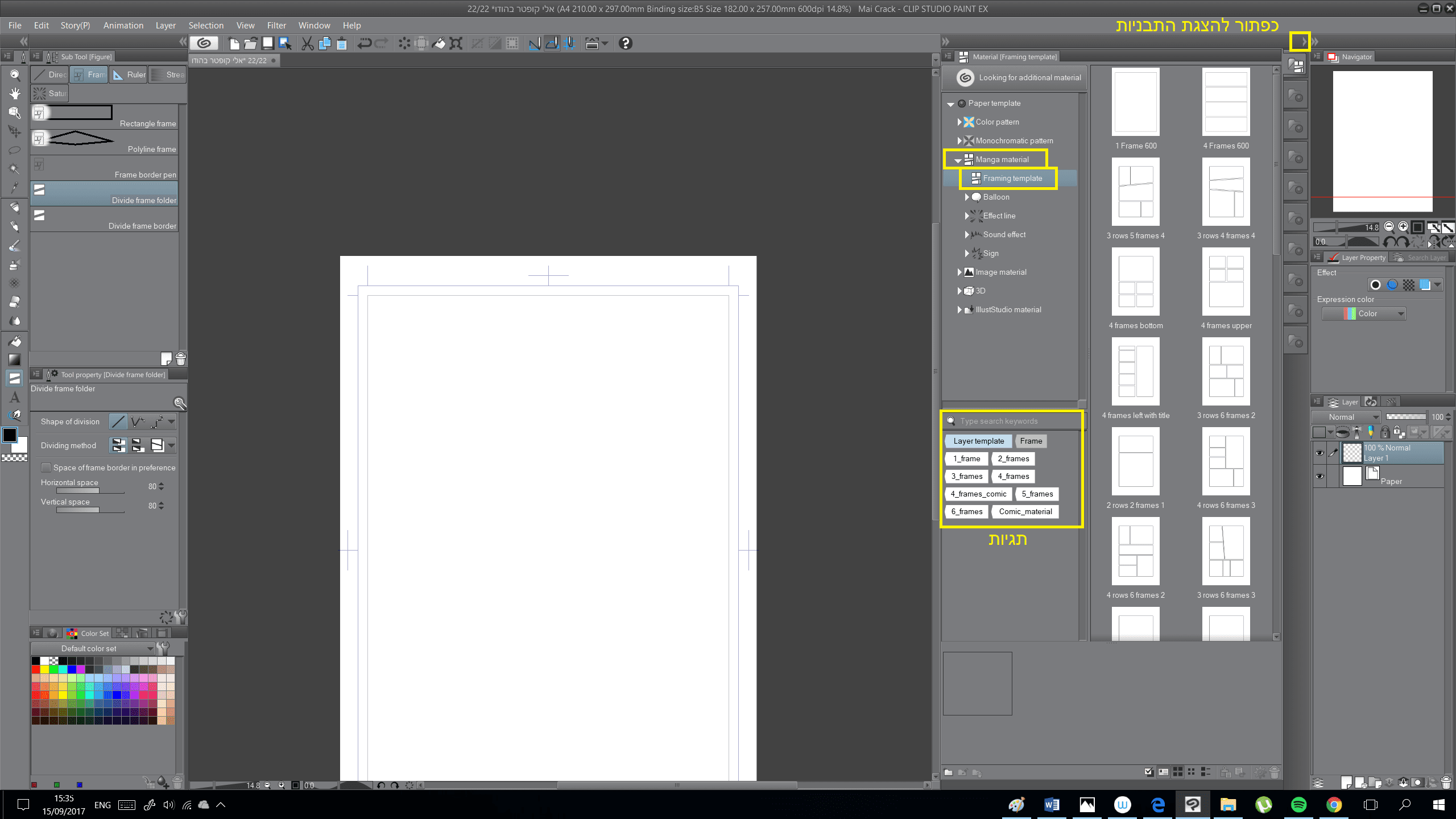Expand the Balloon material folder
This screenshot has height=819, width=1456.
pyautogui.click(x=967, y=197)
